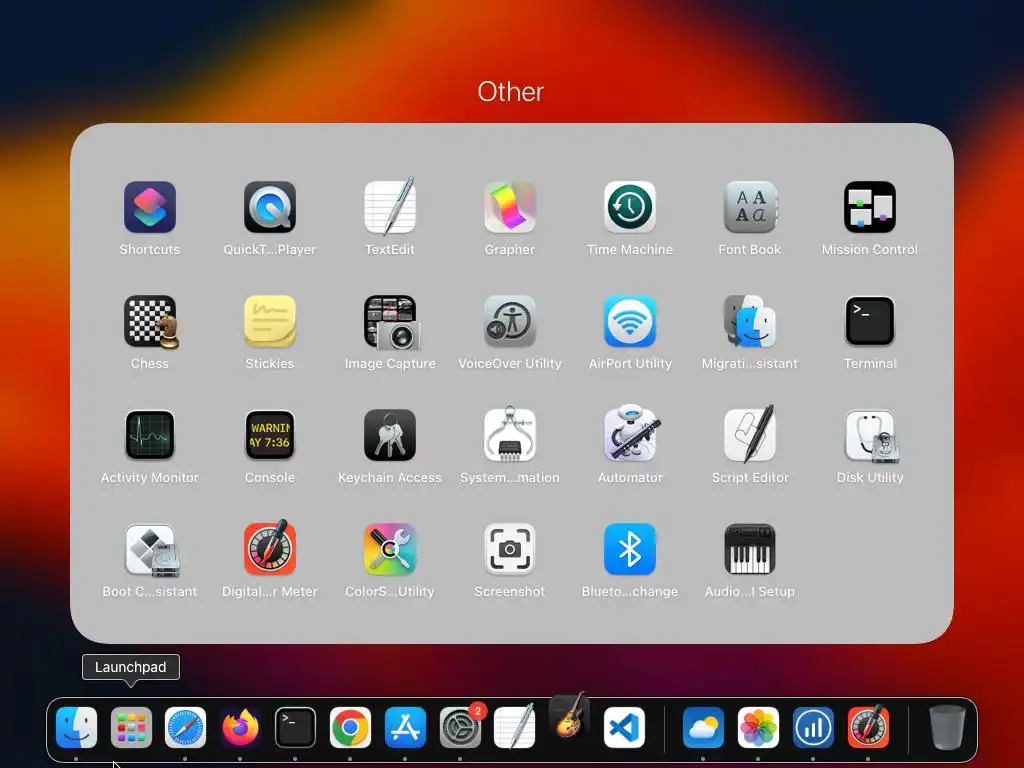Open Safari from the Dock

click(185, 728)
